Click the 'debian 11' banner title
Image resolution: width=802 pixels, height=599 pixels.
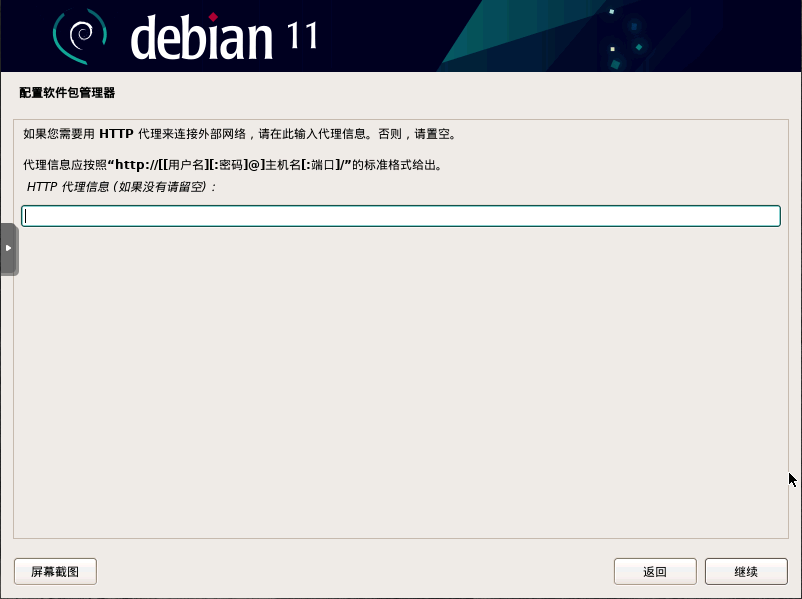click(224, 37)
